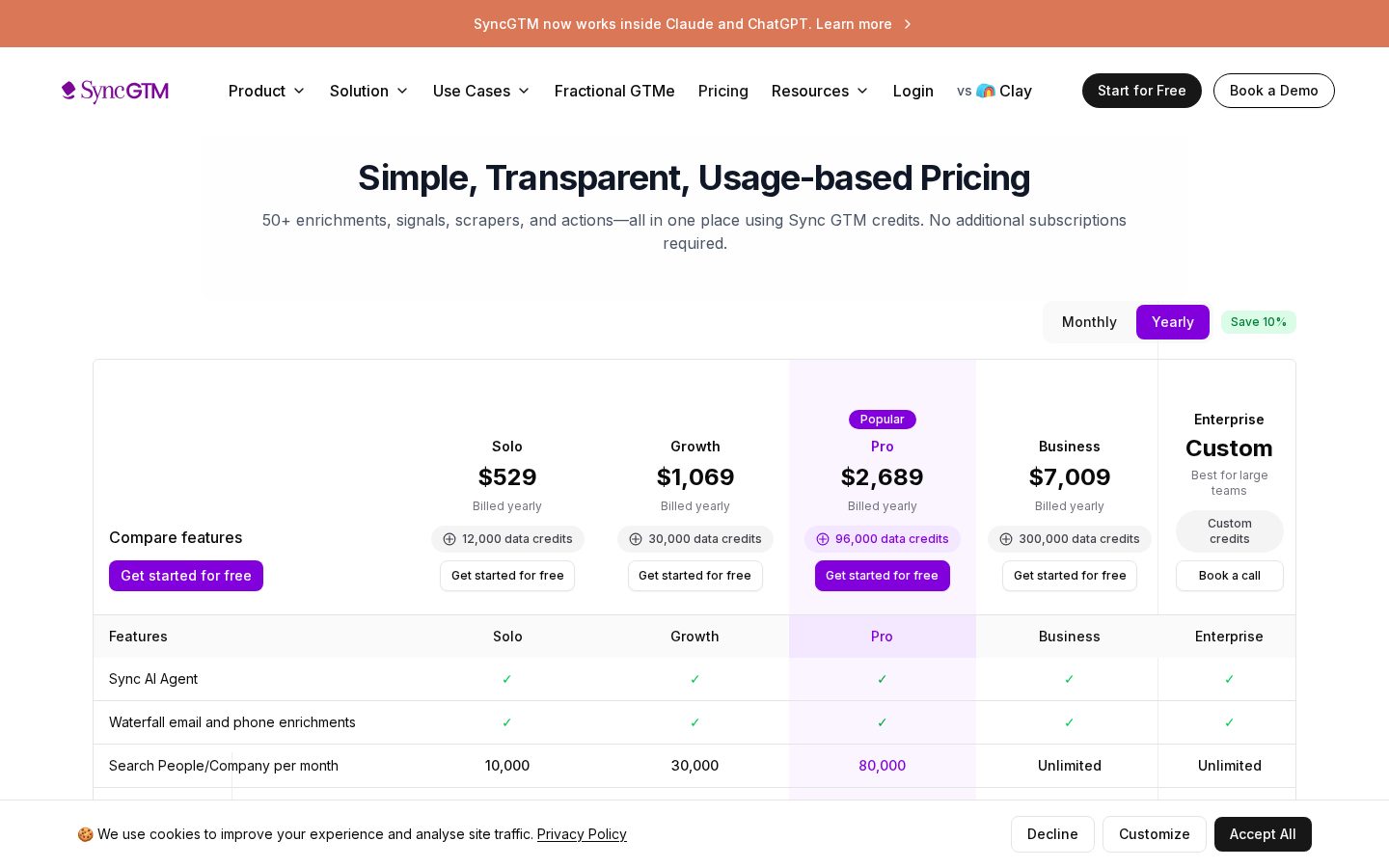
Task: Click the Clay rainbow icon in navbar
Action: (986, 91)
